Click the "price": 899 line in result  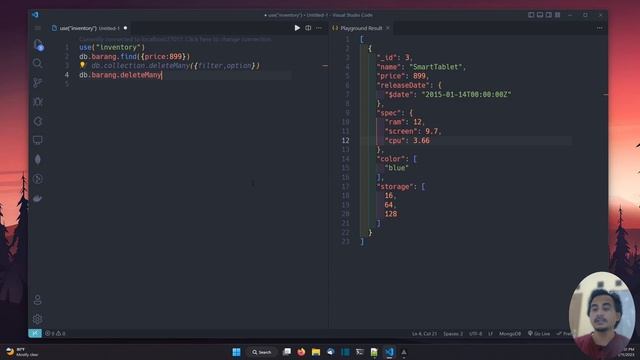click(402, 76)
